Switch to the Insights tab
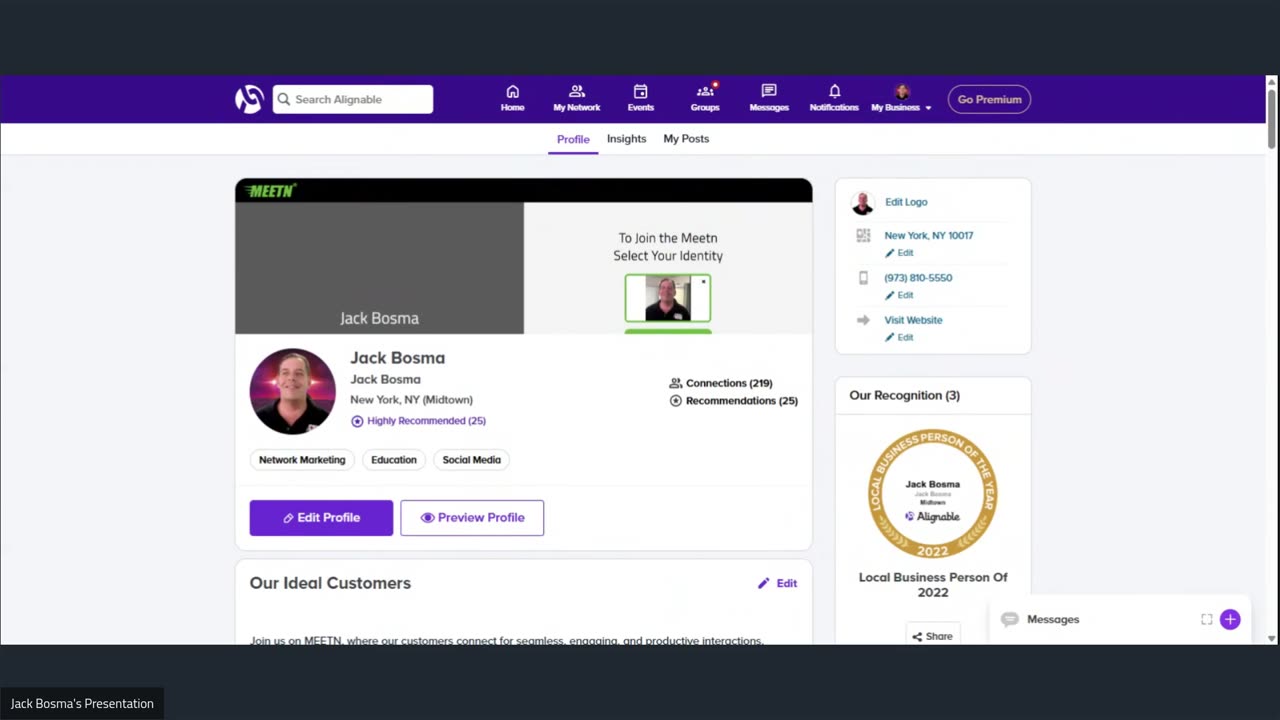The image size is (1280, 720). [x=626, y=139]
